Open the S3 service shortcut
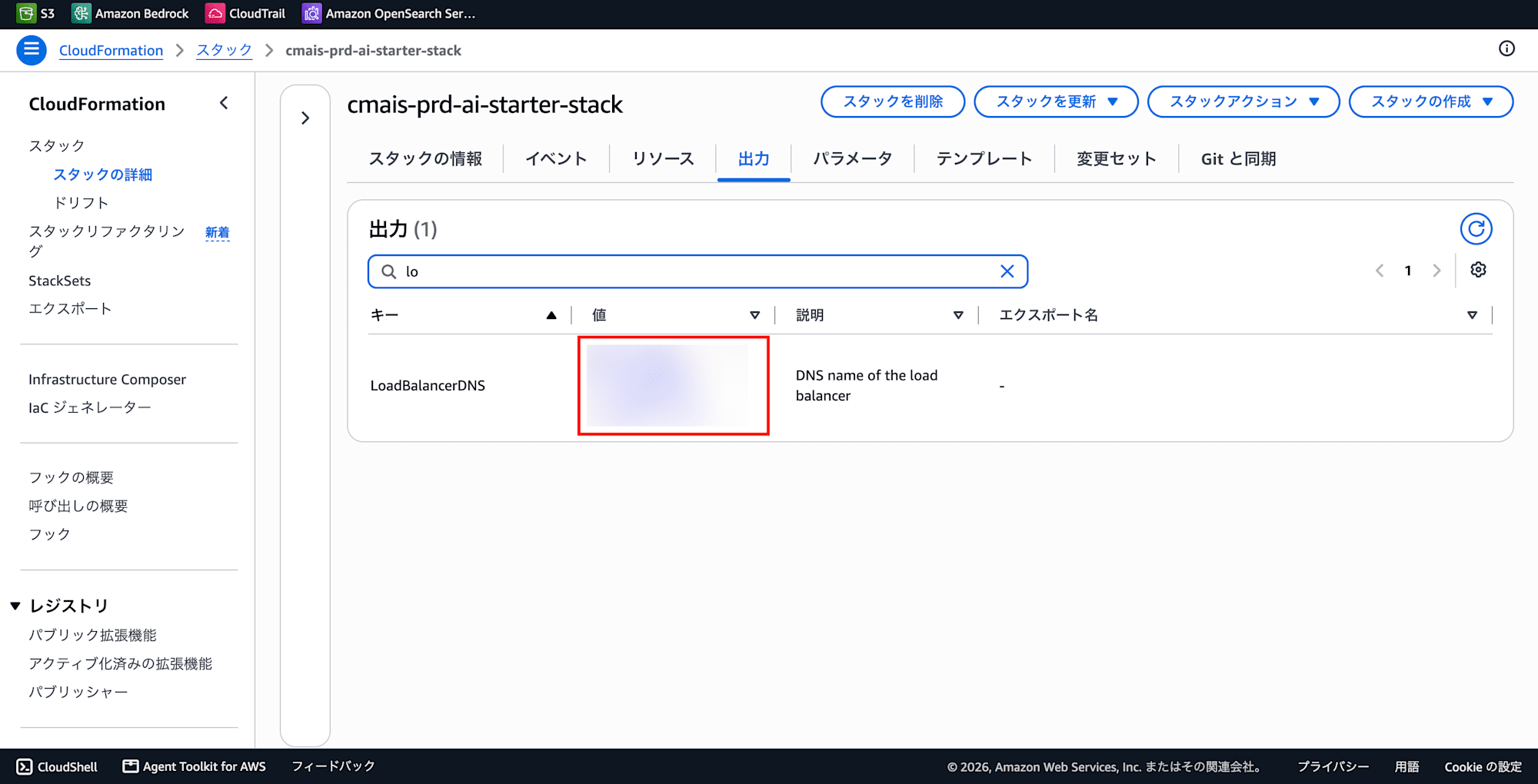 tap(36, 13)
